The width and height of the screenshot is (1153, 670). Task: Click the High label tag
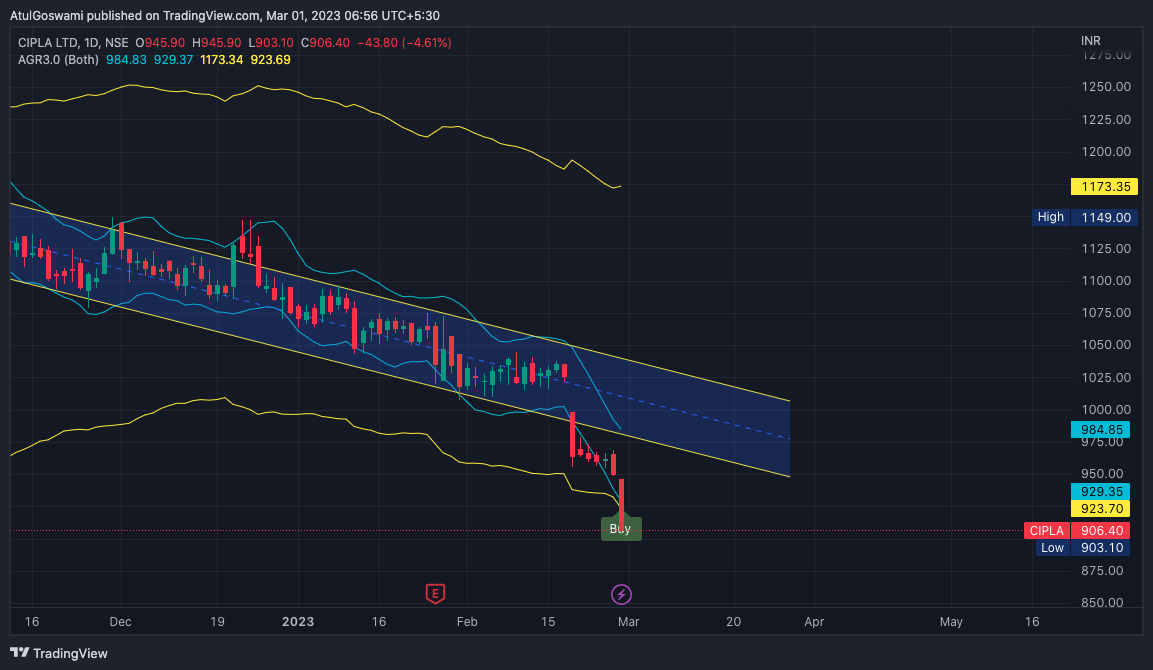pos(1051,217)
